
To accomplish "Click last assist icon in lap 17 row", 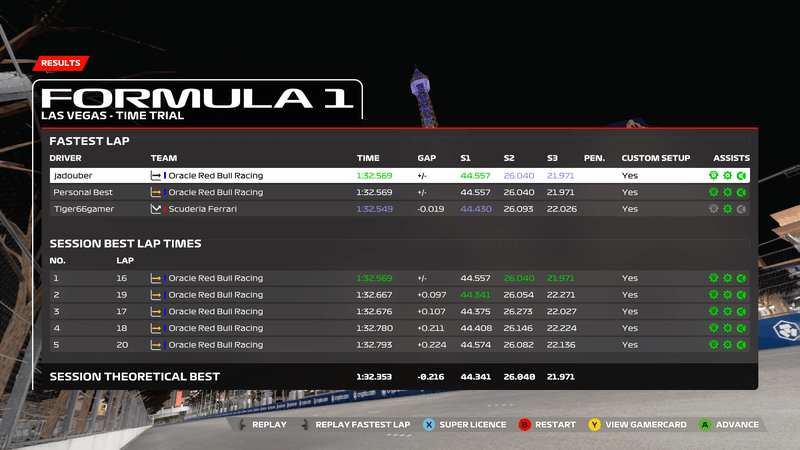I will coord(741,311).
